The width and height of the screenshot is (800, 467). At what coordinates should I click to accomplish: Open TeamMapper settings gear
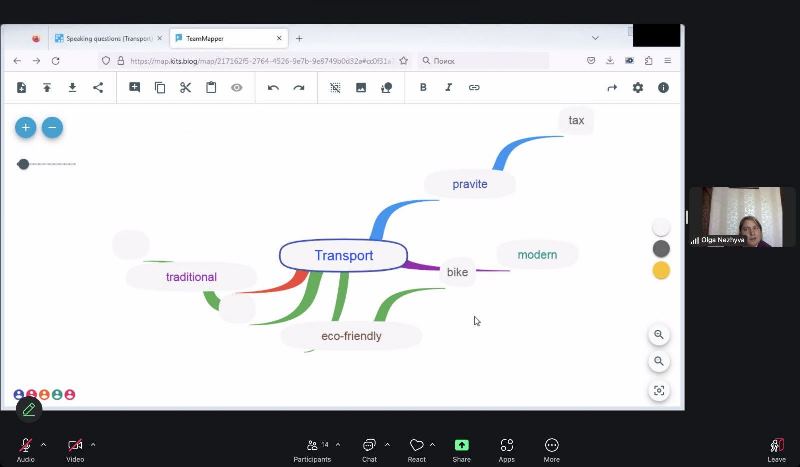point(638,88)
